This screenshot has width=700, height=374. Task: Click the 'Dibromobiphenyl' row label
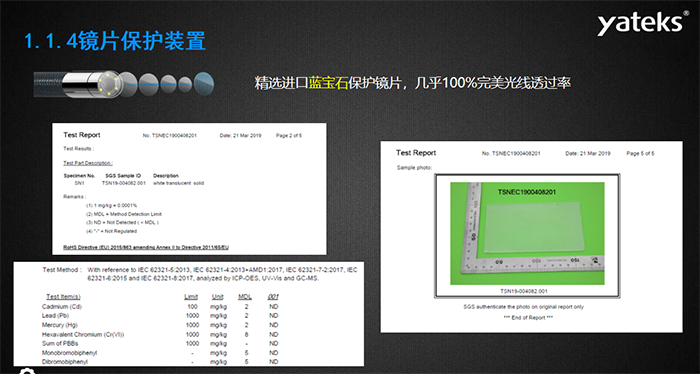pos(65,362)
